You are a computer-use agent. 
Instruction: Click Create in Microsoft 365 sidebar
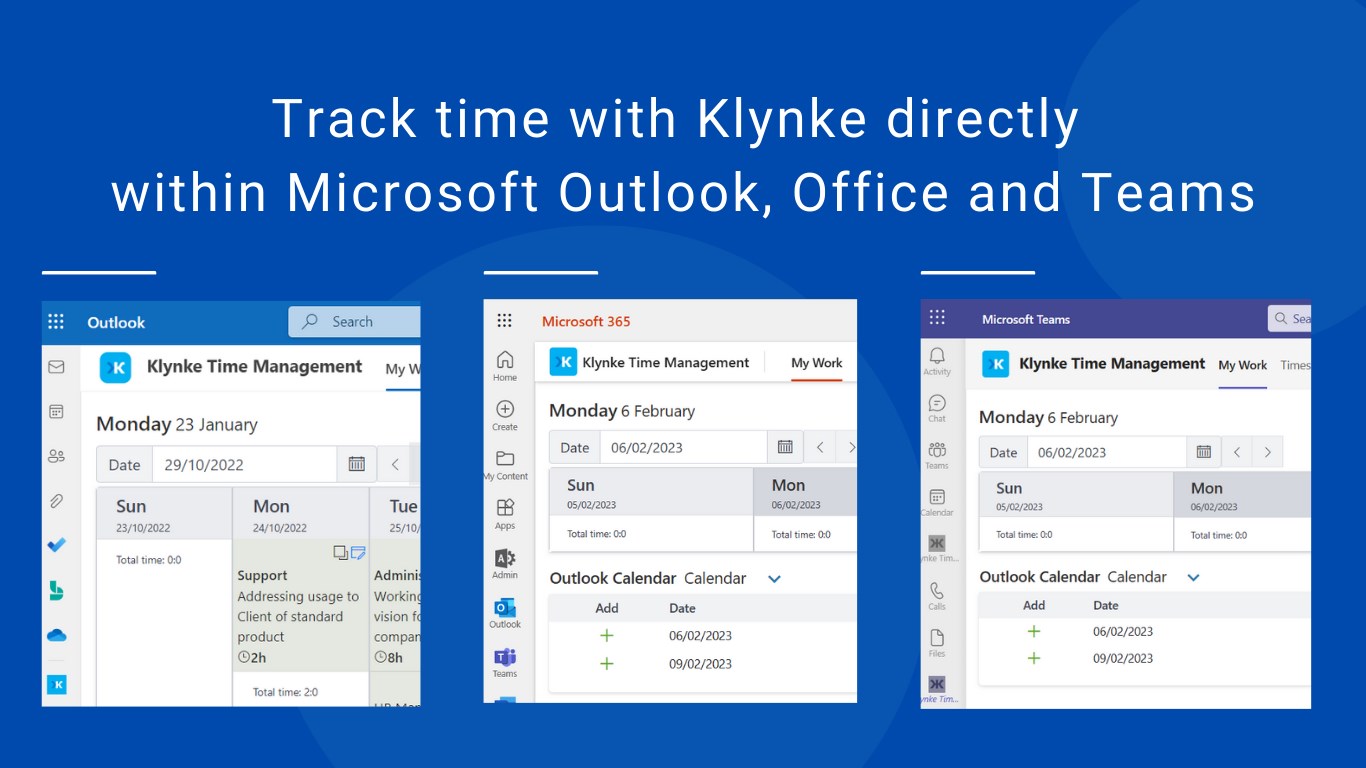click(505, 415)
